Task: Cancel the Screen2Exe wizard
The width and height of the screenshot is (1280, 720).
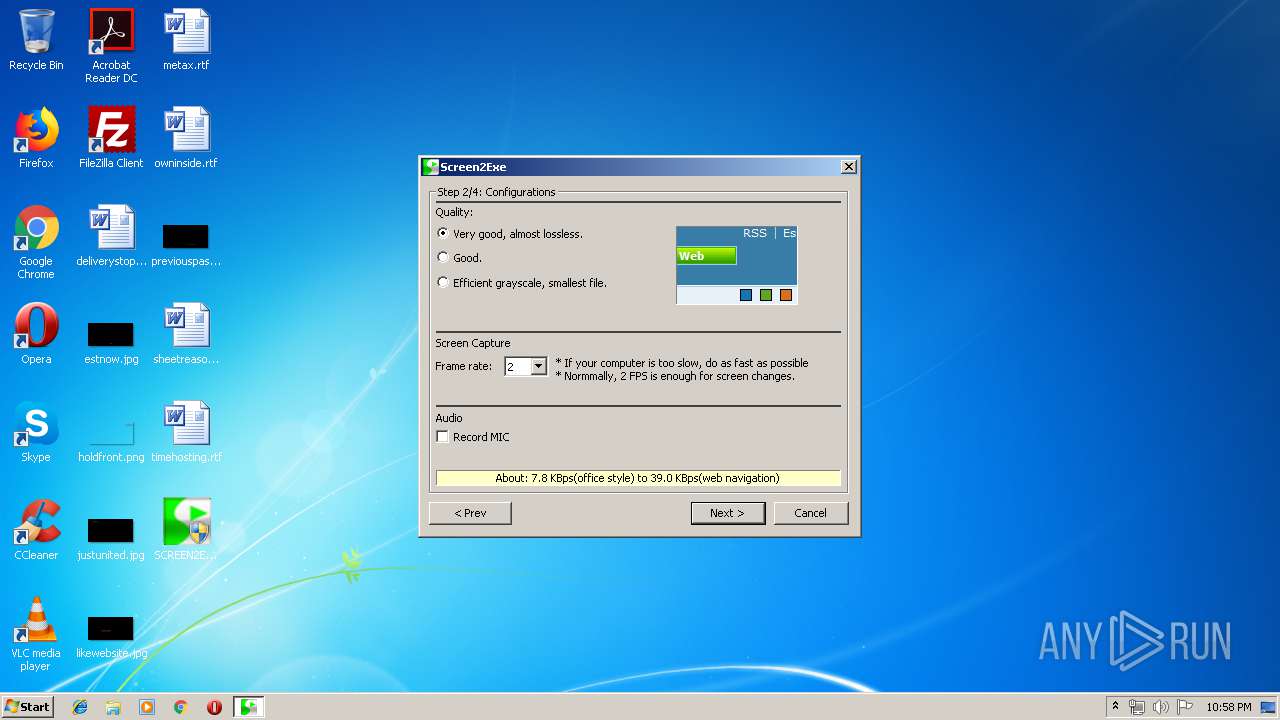Action: [811, 513]
